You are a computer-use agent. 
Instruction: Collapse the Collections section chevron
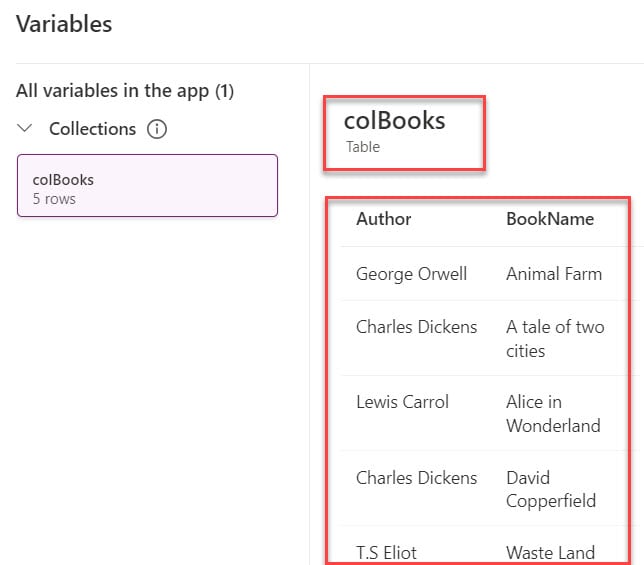[25, 129]
